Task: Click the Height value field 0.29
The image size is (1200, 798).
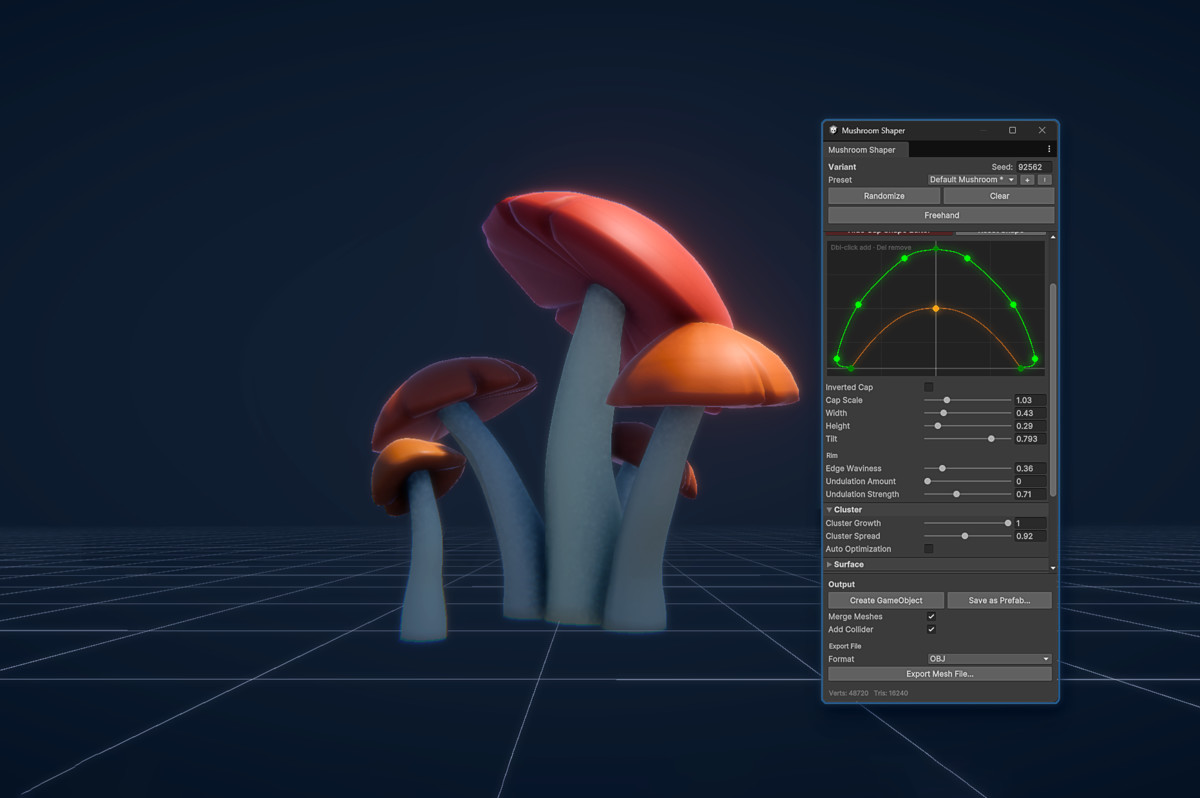Action: click(x=1030, y=426)
